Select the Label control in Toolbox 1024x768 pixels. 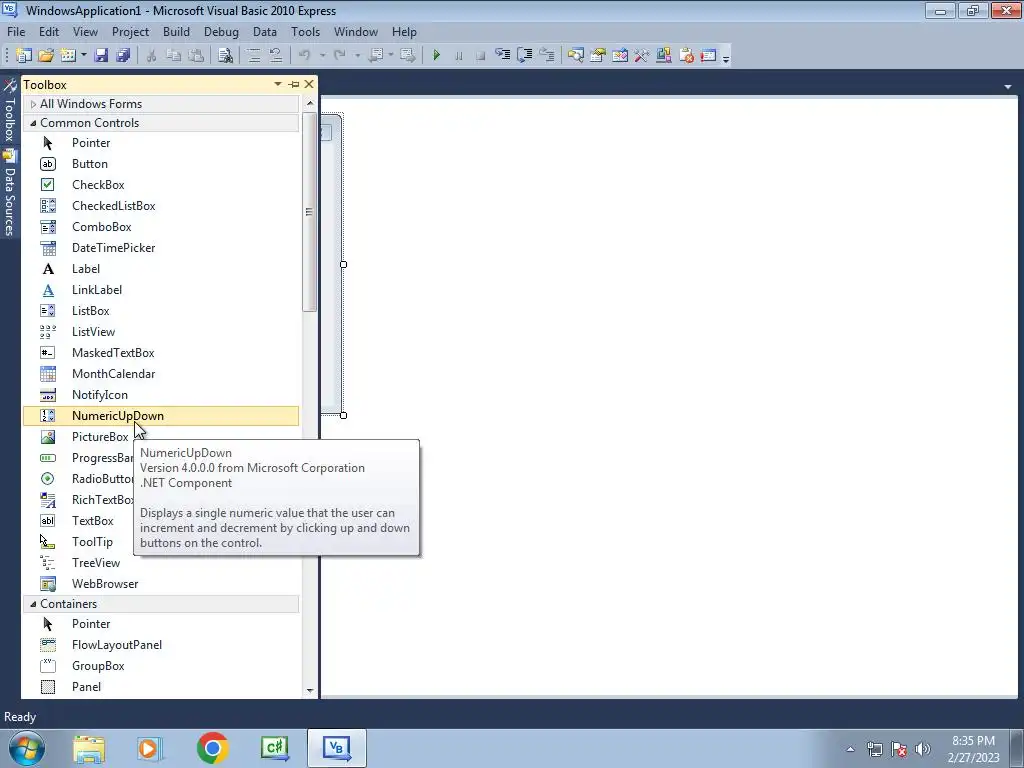click(161, 268)
